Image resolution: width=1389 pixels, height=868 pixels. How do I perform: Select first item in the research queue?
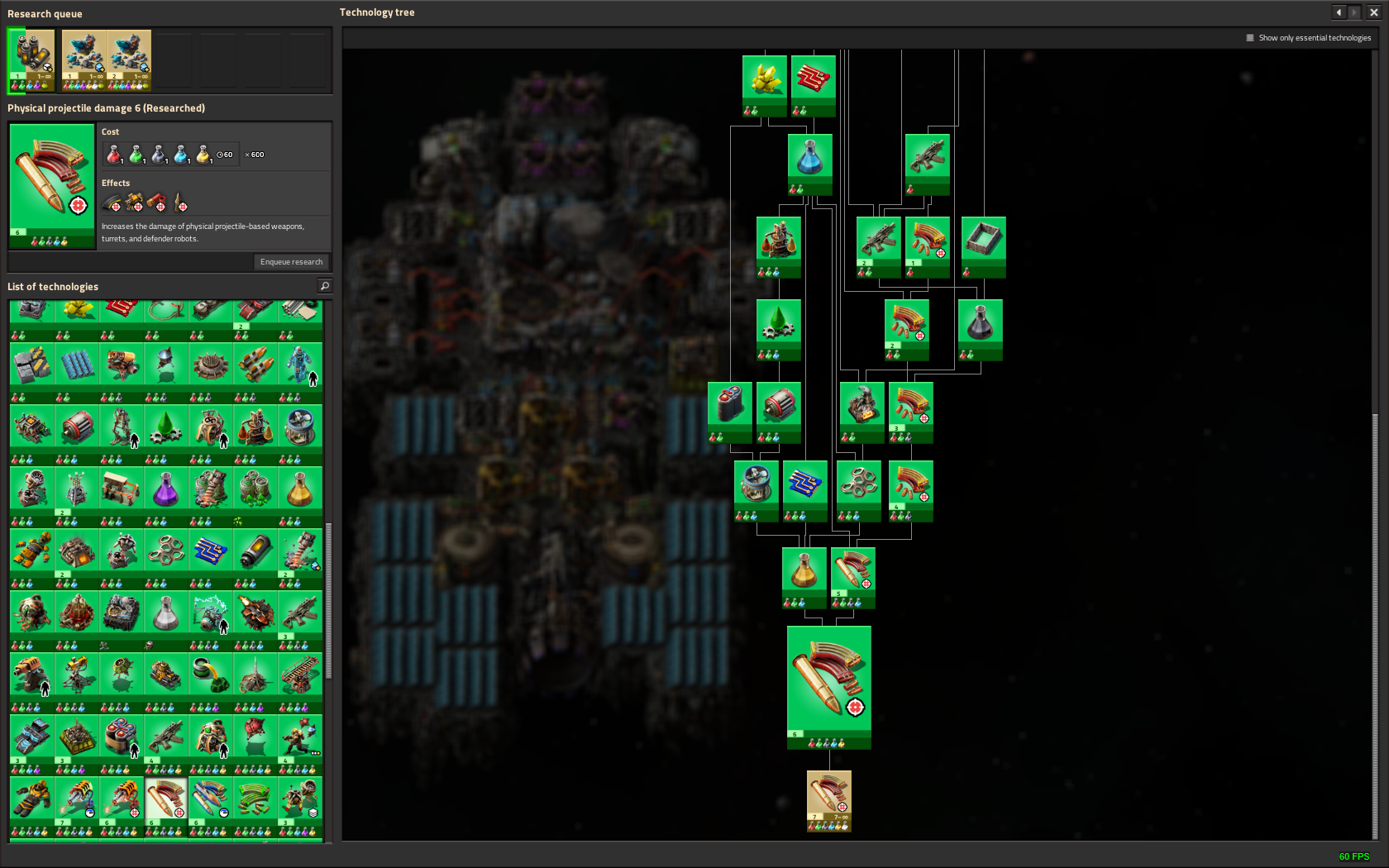click(x=32, y=60)
